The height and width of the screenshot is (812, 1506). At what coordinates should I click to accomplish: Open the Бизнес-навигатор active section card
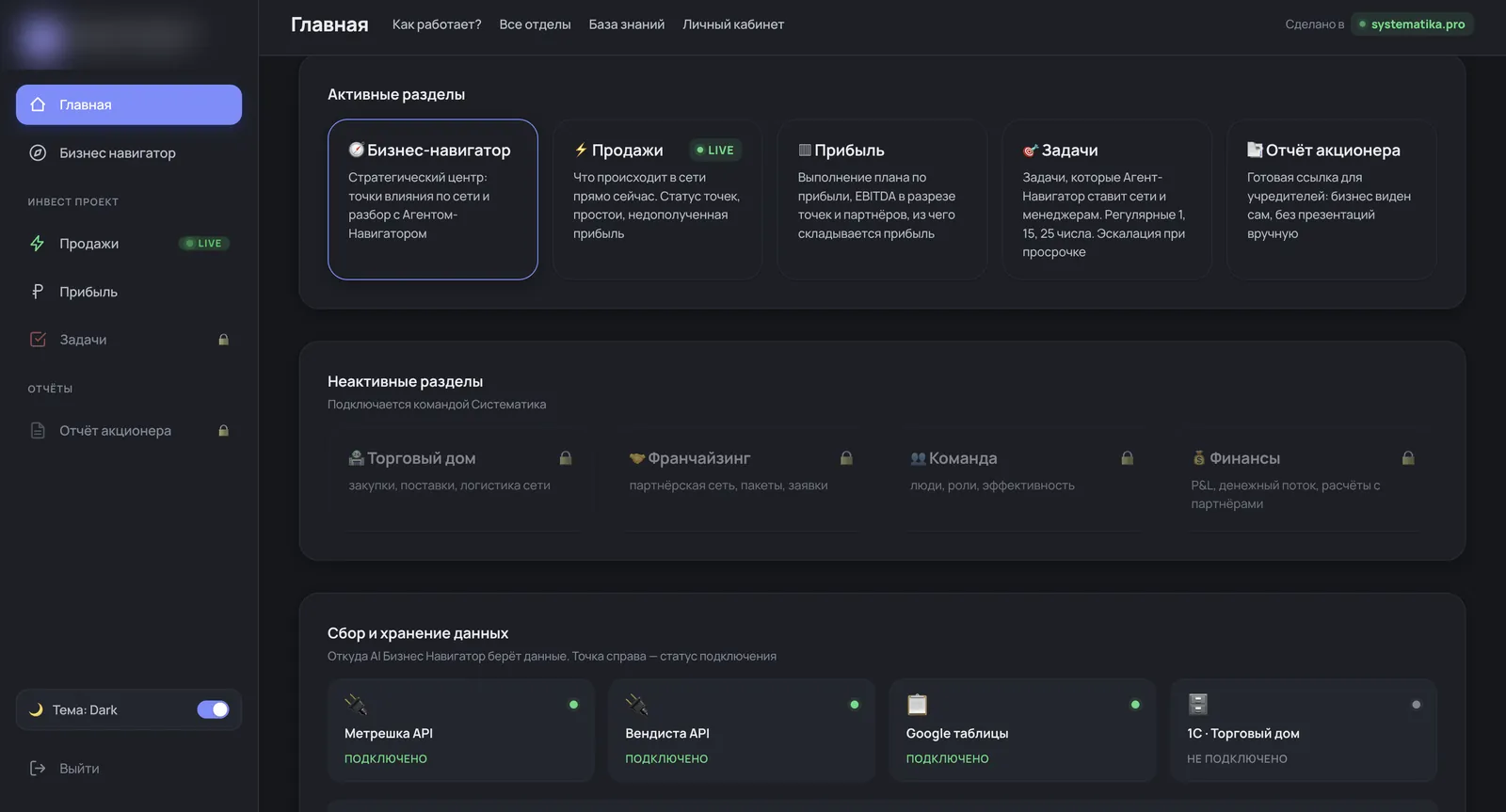pyautogui.click(x=433, y=199)
